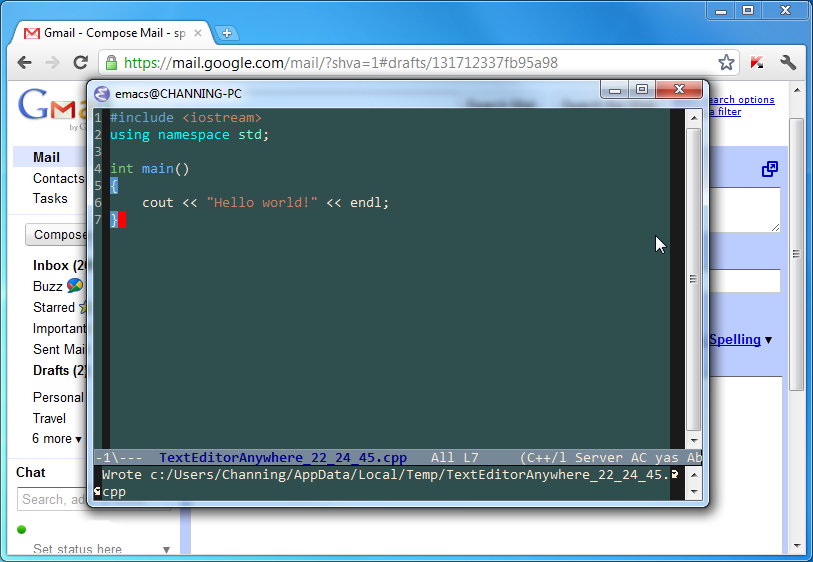The image size is (813, 562).
Task: Open the Set status here dropdown
Action: click(166, 550)
